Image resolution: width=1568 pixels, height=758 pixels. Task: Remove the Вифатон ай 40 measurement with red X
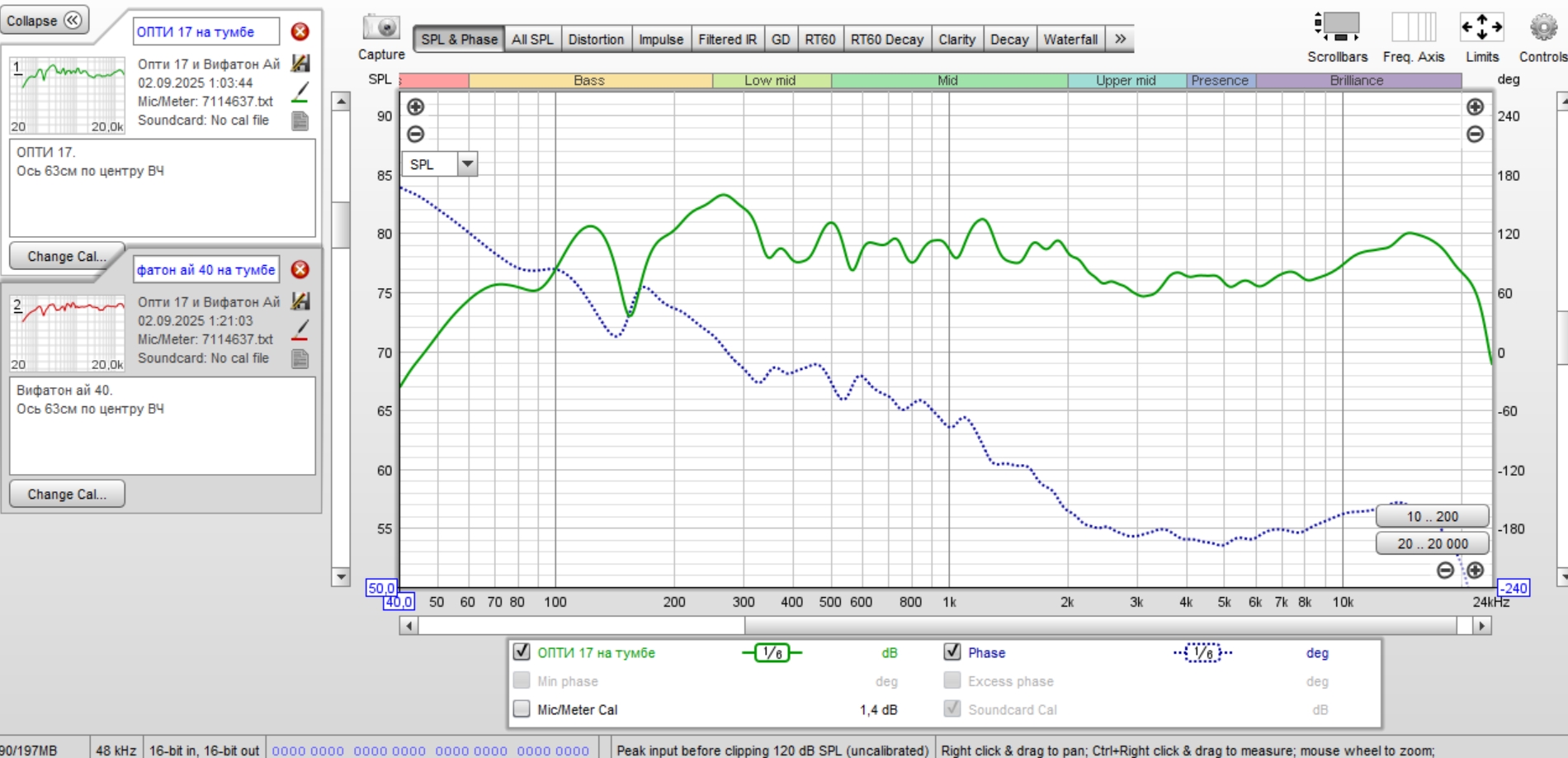(x=300, y=269)
